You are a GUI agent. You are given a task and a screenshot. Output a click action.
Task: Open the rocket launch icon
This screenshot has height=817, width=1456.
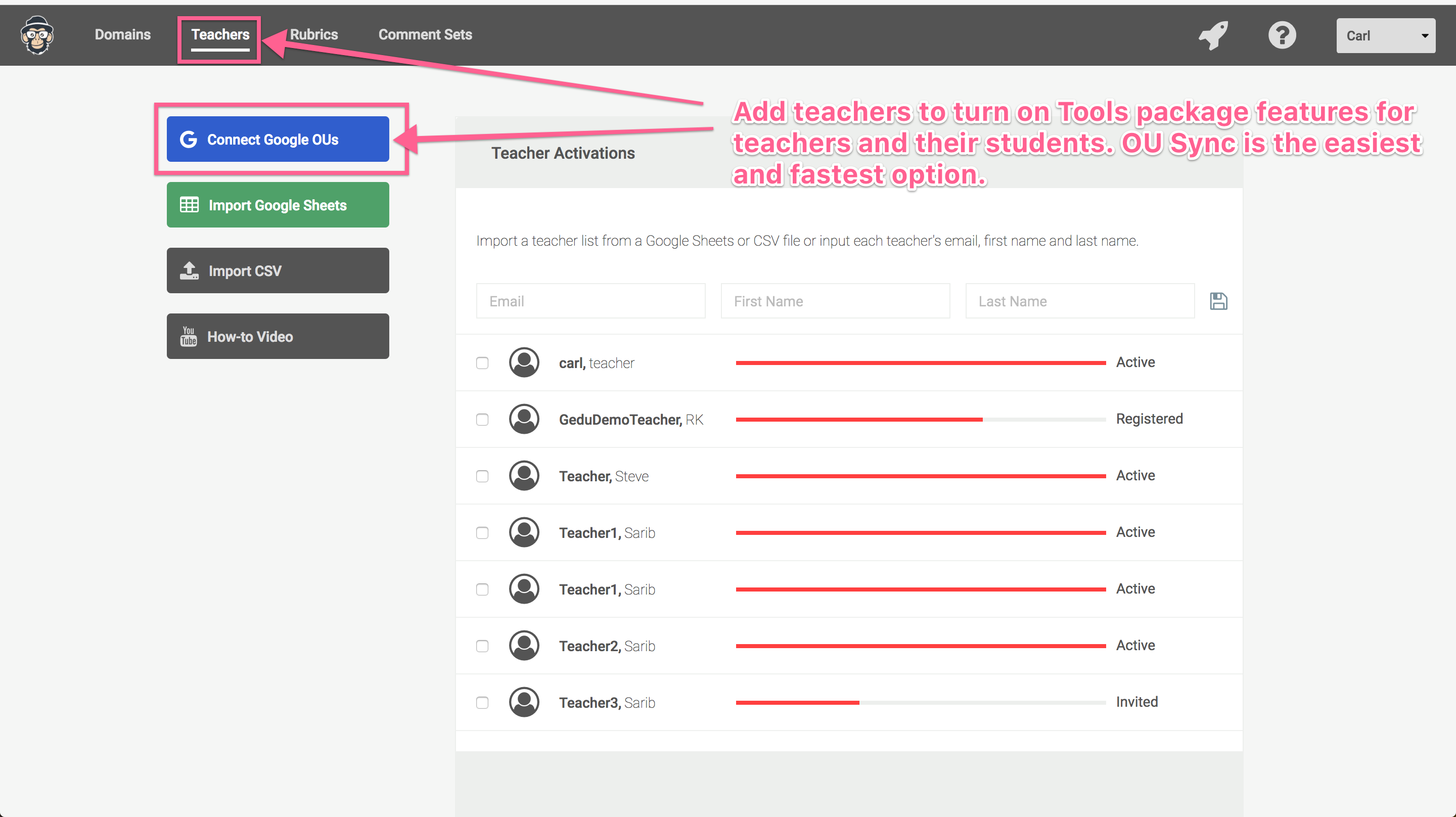click(x=1213, y=35)
